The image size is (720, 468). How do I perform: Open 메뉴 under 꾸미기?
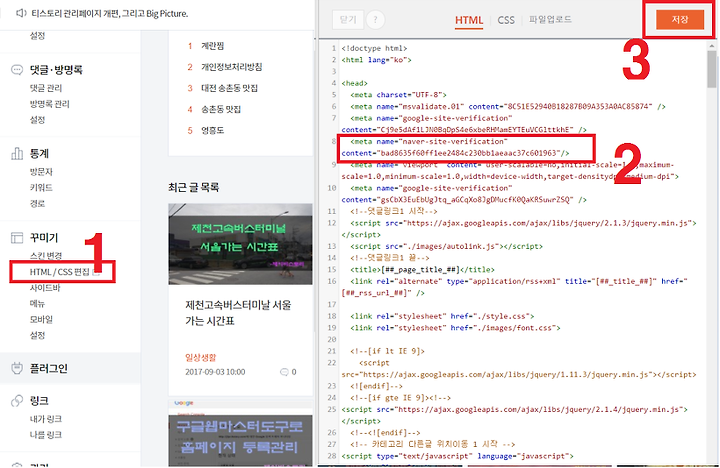pyautogui.click(x=38, y=304)
